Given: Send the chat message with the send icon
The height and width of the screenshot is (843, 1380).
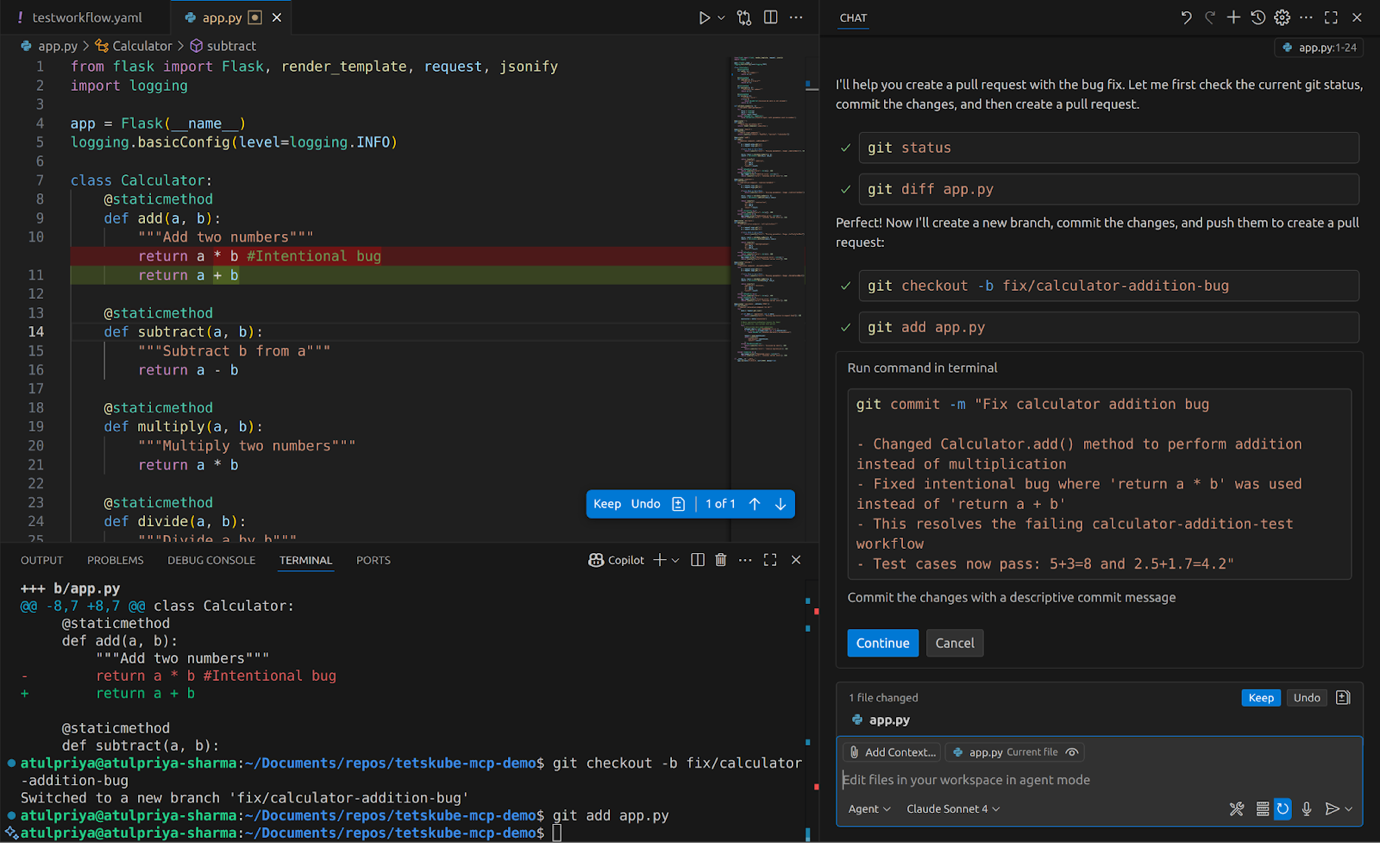Looking at the screenshot, I should coord(1333,809).
